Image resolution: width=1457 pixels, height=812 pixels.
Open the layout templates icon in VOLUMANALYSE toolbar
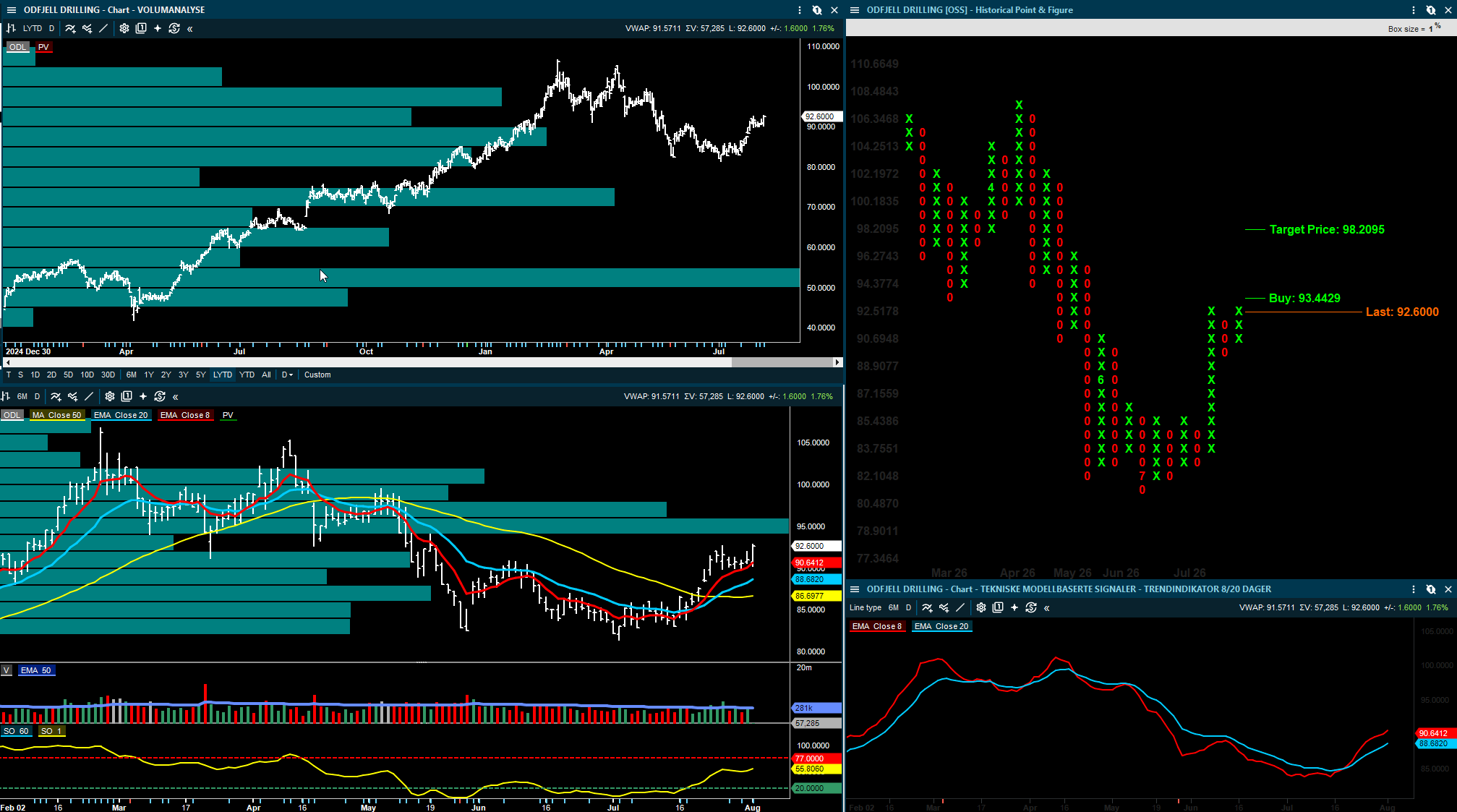click(141, 29)
